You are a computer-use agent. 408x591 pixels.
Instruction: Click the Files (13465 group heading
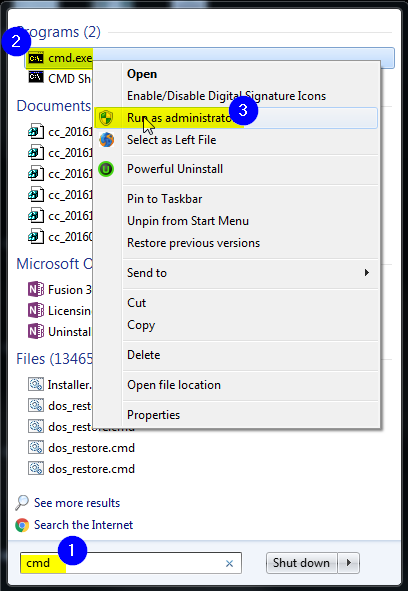coord(54,359)
